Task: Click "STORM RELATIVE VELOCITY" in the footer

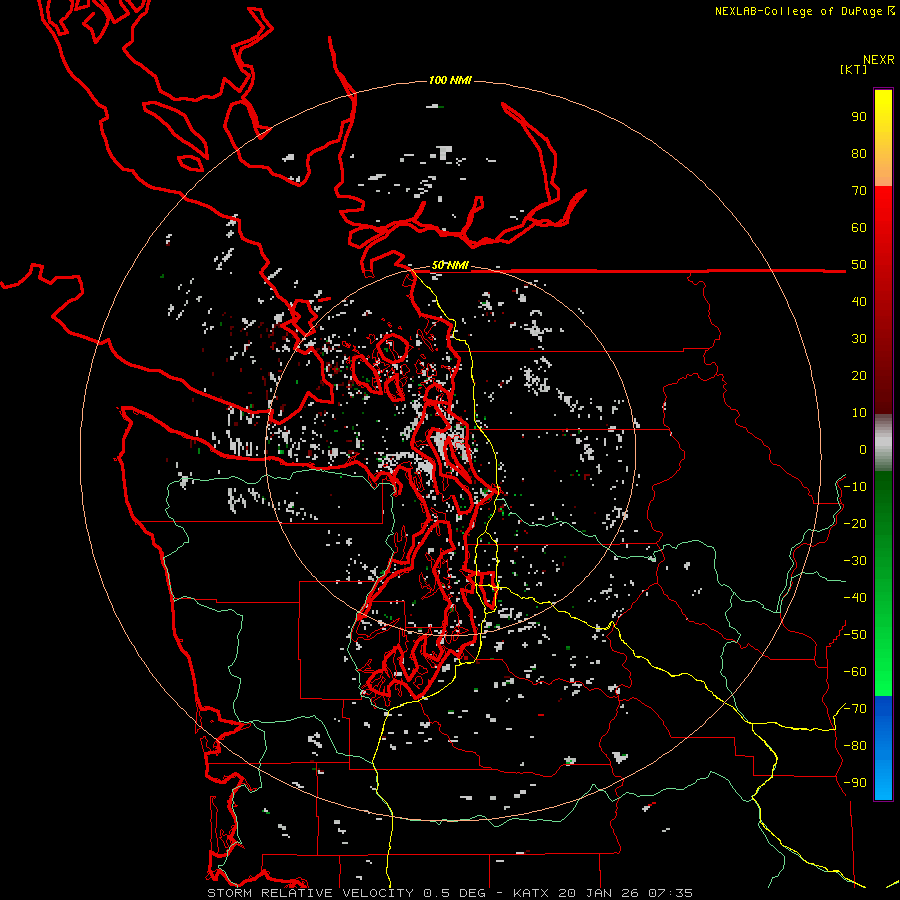Action: [x=310, y=893]
